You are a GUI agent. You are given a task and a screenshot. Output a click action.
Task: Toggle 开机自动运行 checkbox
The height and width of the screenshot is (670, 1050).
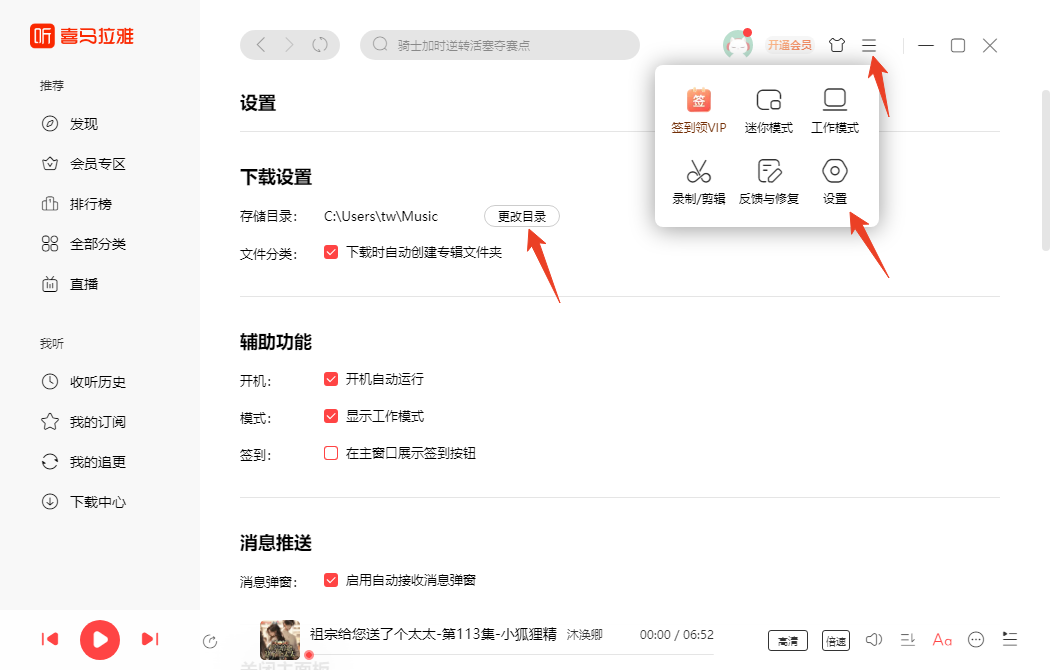(331, 379)
